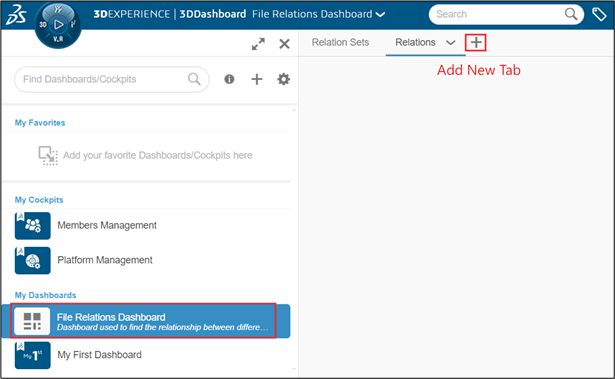Open the Platform Management cockpit icon
The image size is (615, 379).
click(x=33, y=261)
